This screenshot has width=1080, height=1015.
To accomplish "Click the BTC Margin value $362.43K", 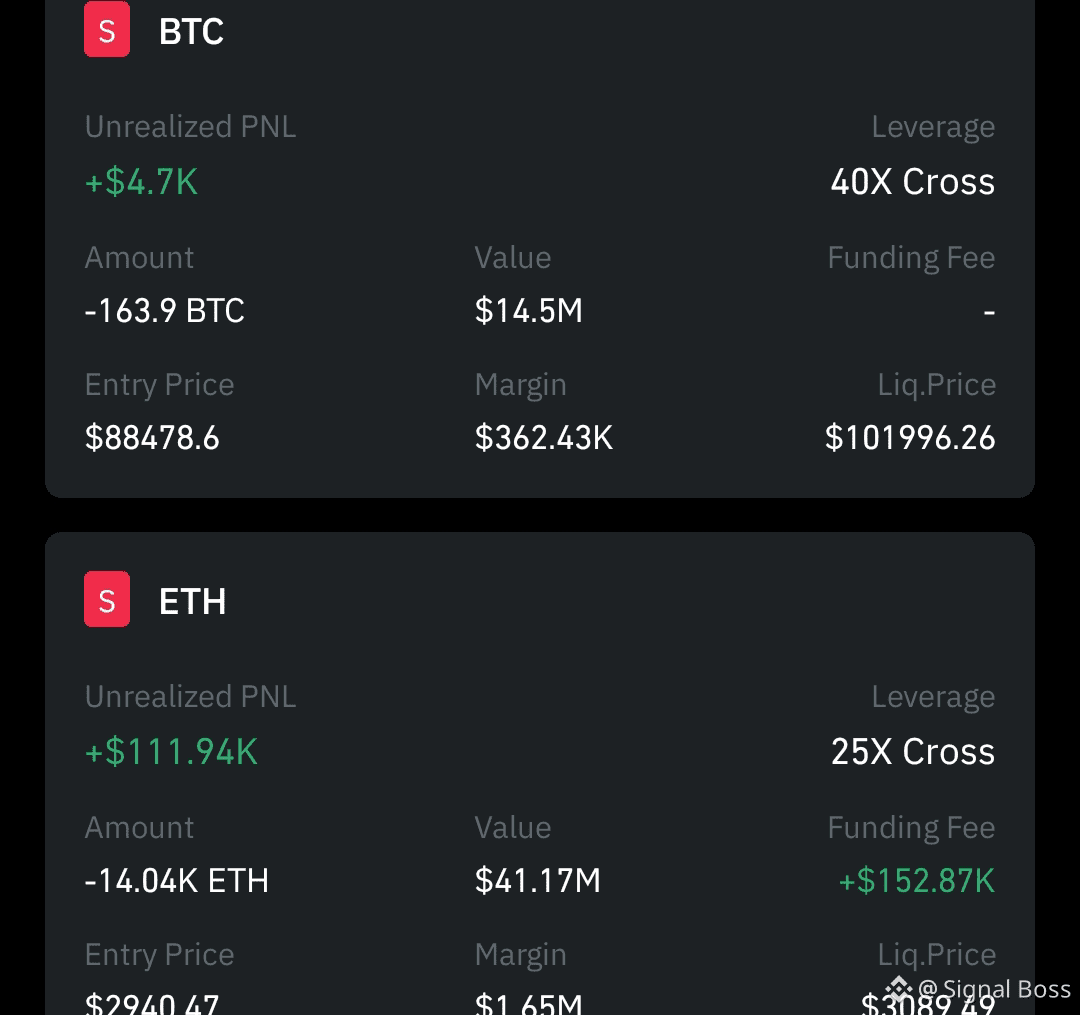I will (x=544, y=437).
